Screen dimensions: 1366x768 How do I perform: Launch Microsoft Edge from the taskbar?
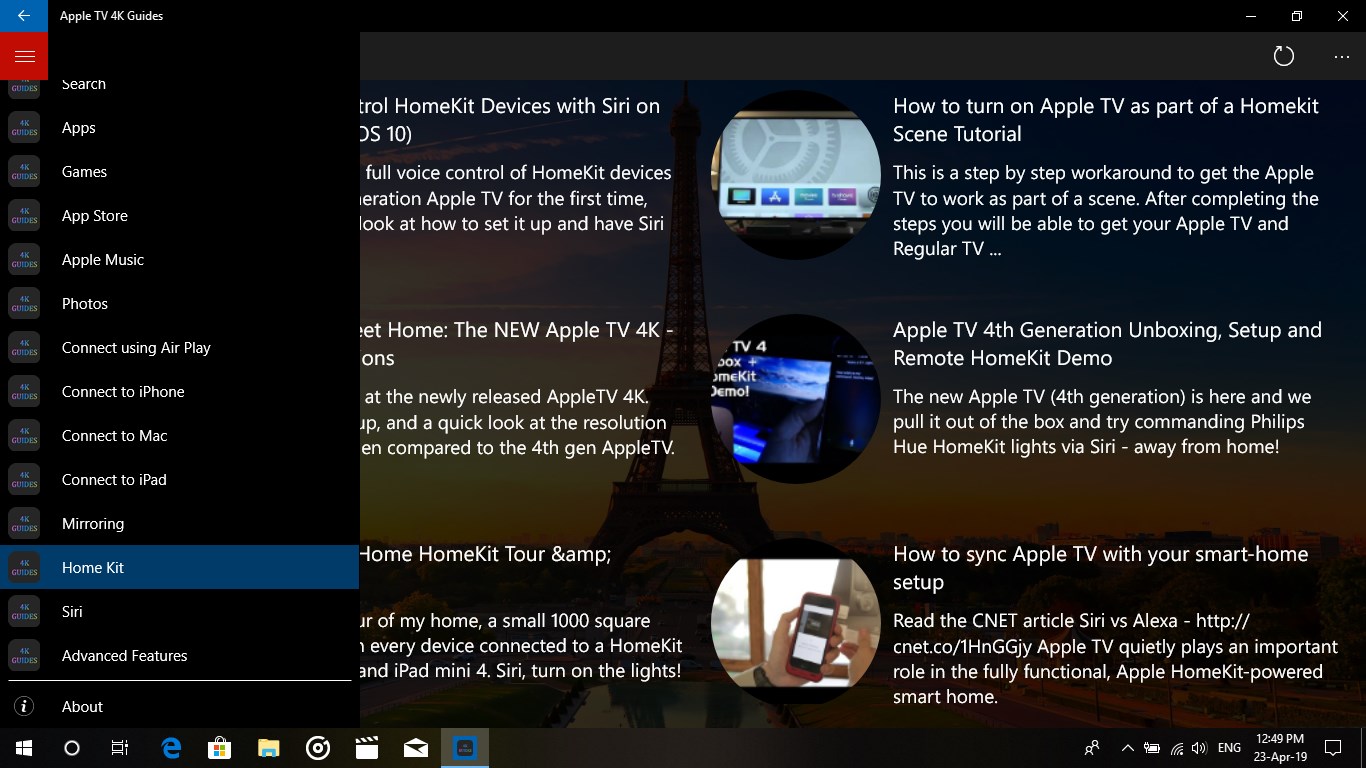click(171, 748)
